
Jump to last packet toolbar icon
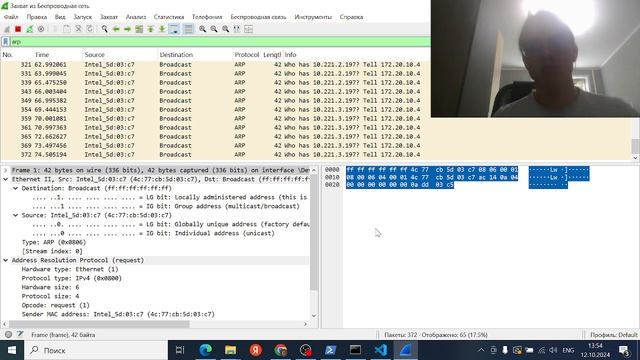click(162, 29)
